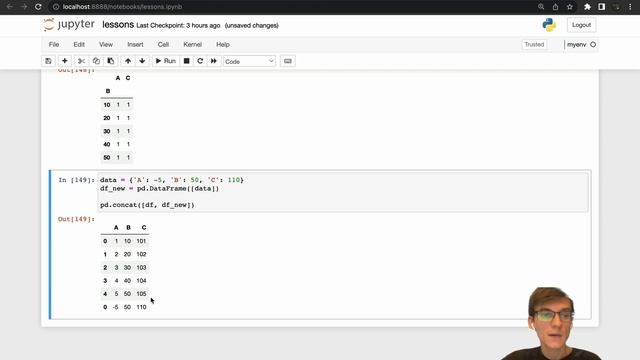Click index 40 in the upper table

[107, 144]
